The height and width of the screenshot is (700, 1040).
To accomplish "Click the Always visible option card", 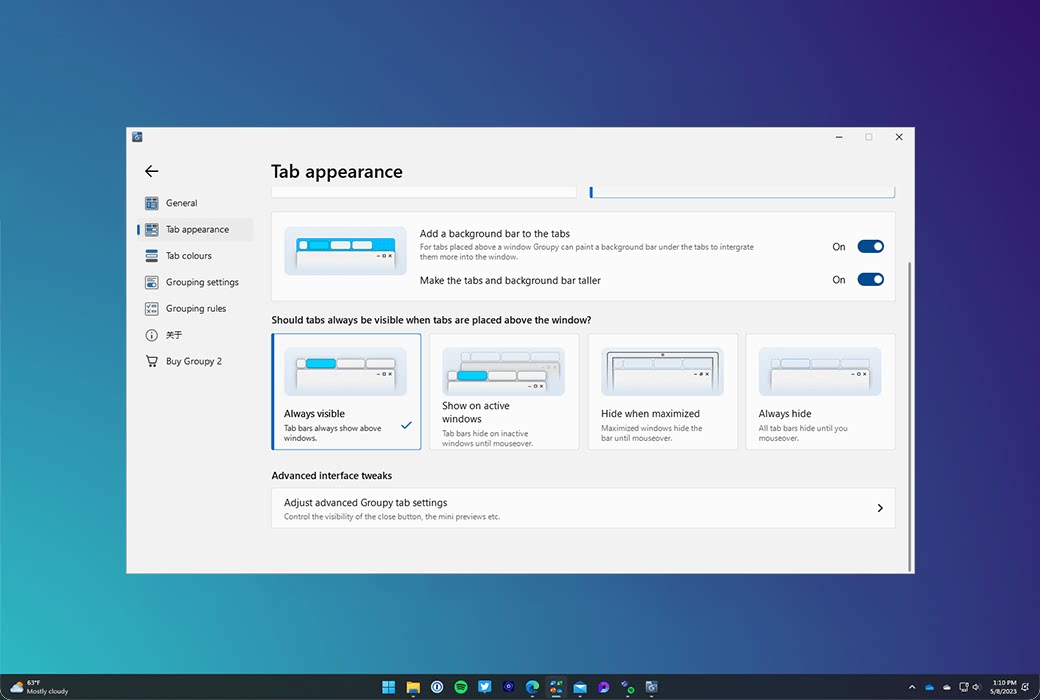I will [346, 392].
